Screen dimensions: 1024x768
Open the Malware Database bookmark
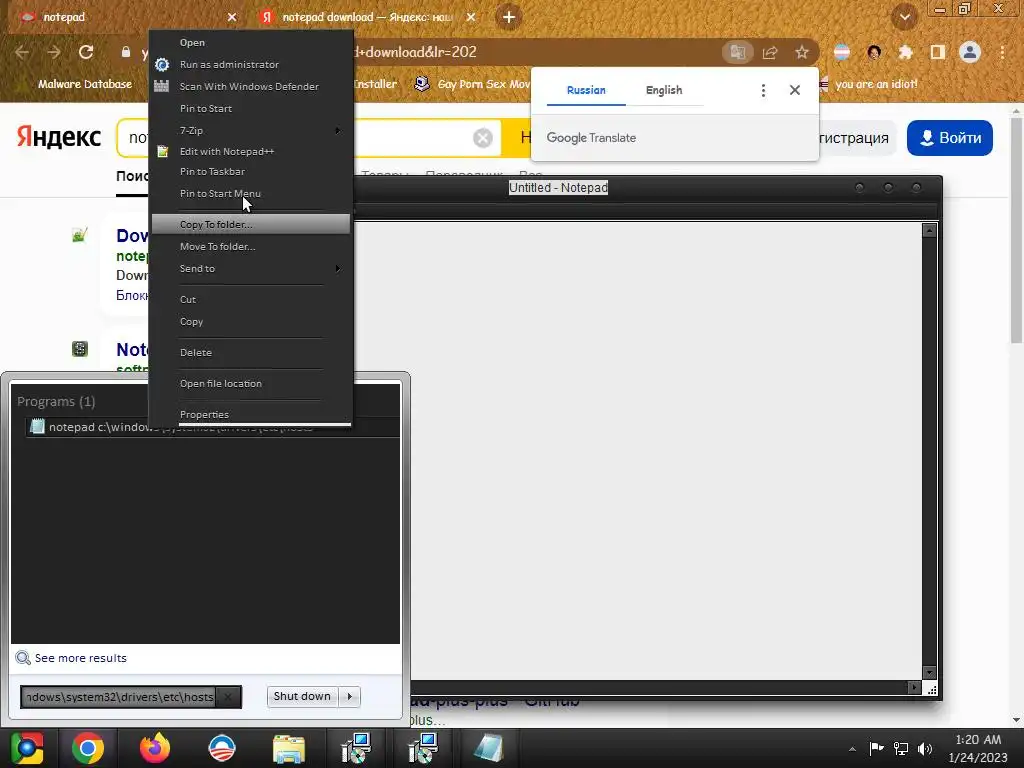tap(85, 84)
